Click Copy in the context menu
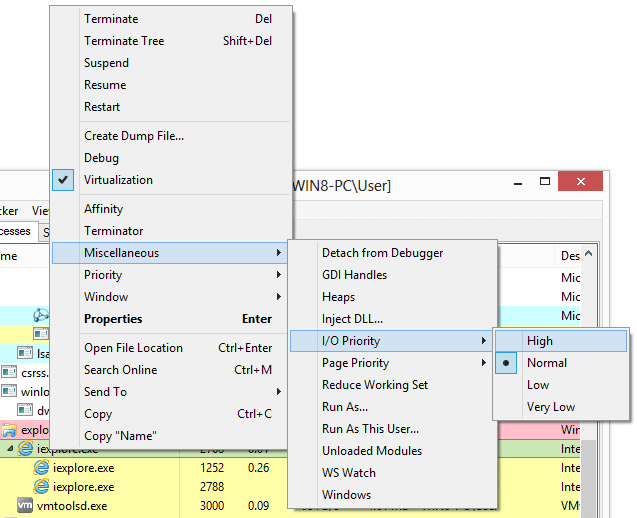 click(170, 414)
